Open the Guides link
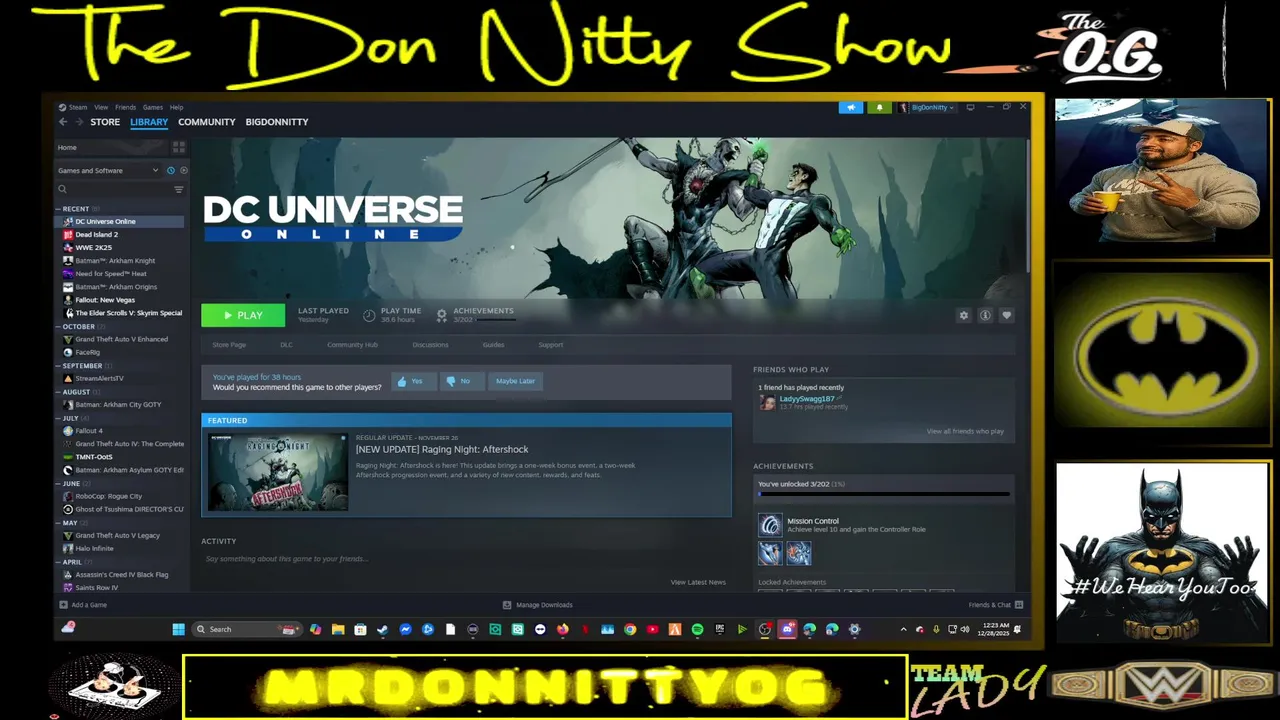 pyautogui.click(x=493, y=345)
